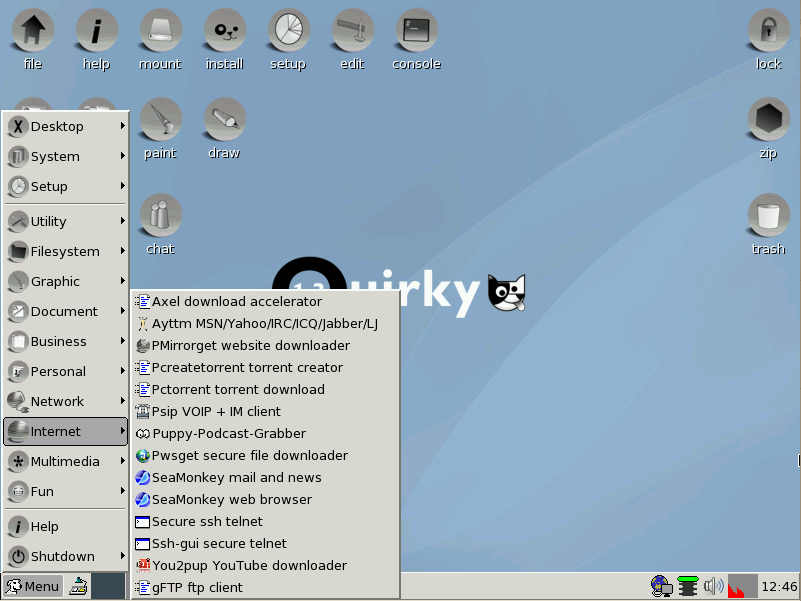
Task: Open the Personal menu category
Action: click(x=66, y=372)
